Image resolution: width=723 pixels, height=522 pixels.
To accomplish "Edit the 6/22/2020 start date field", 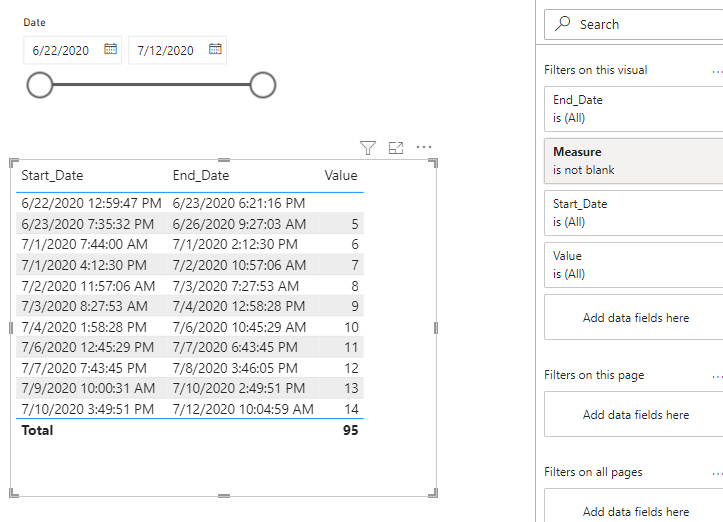I will pyautogui.click(x=60, y=50).
